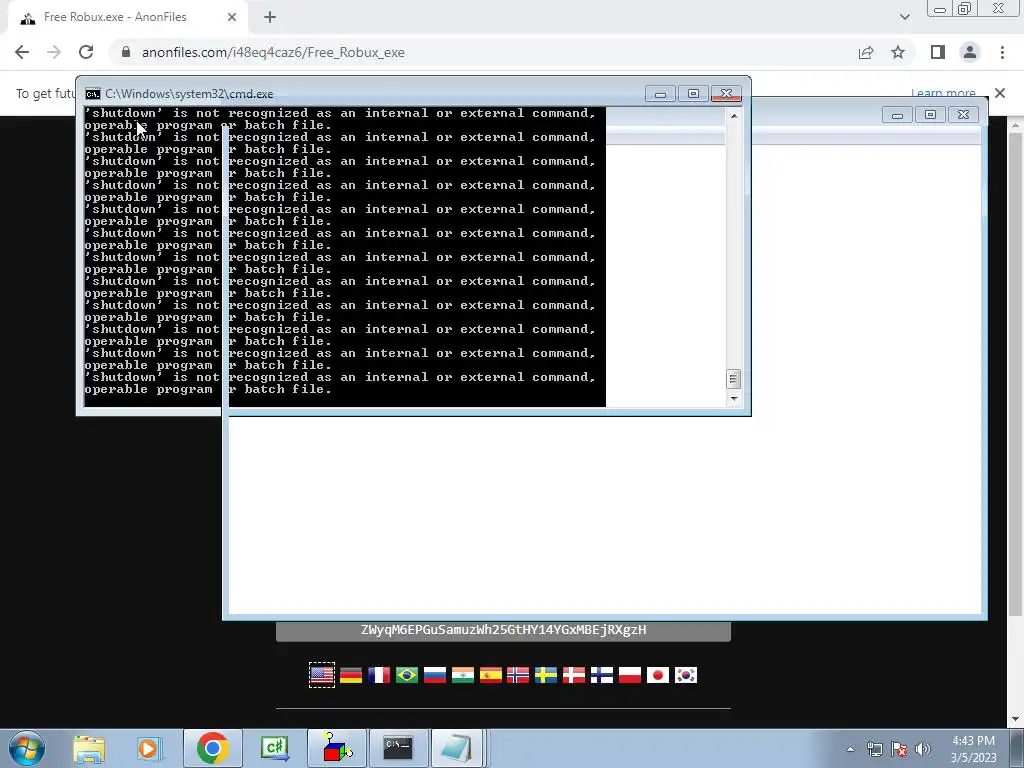Select United States flag language
The image size is (1024, 768).
click(x=322, y=675)
